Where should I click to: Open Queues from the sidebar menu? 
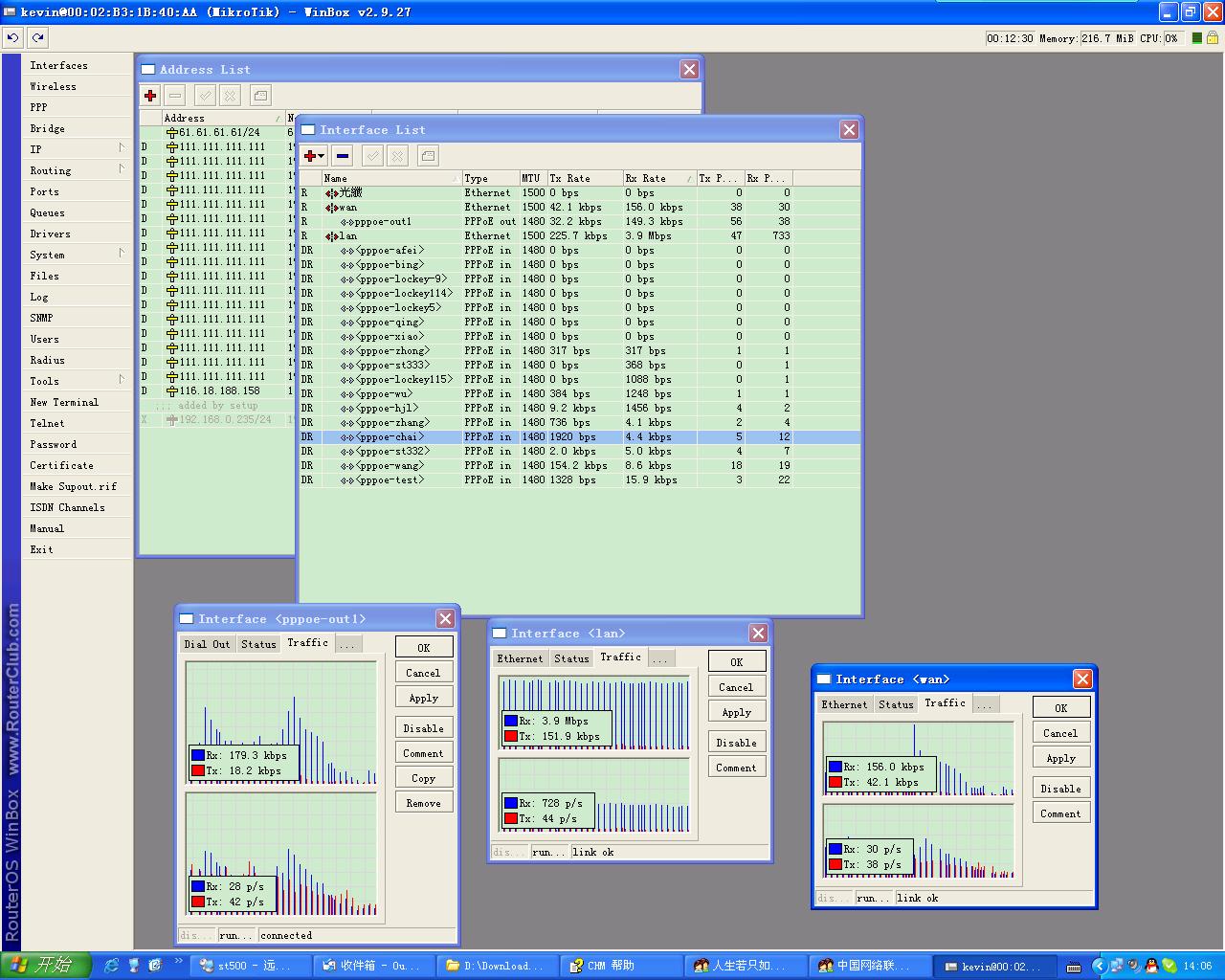click(x=47, y=212)
